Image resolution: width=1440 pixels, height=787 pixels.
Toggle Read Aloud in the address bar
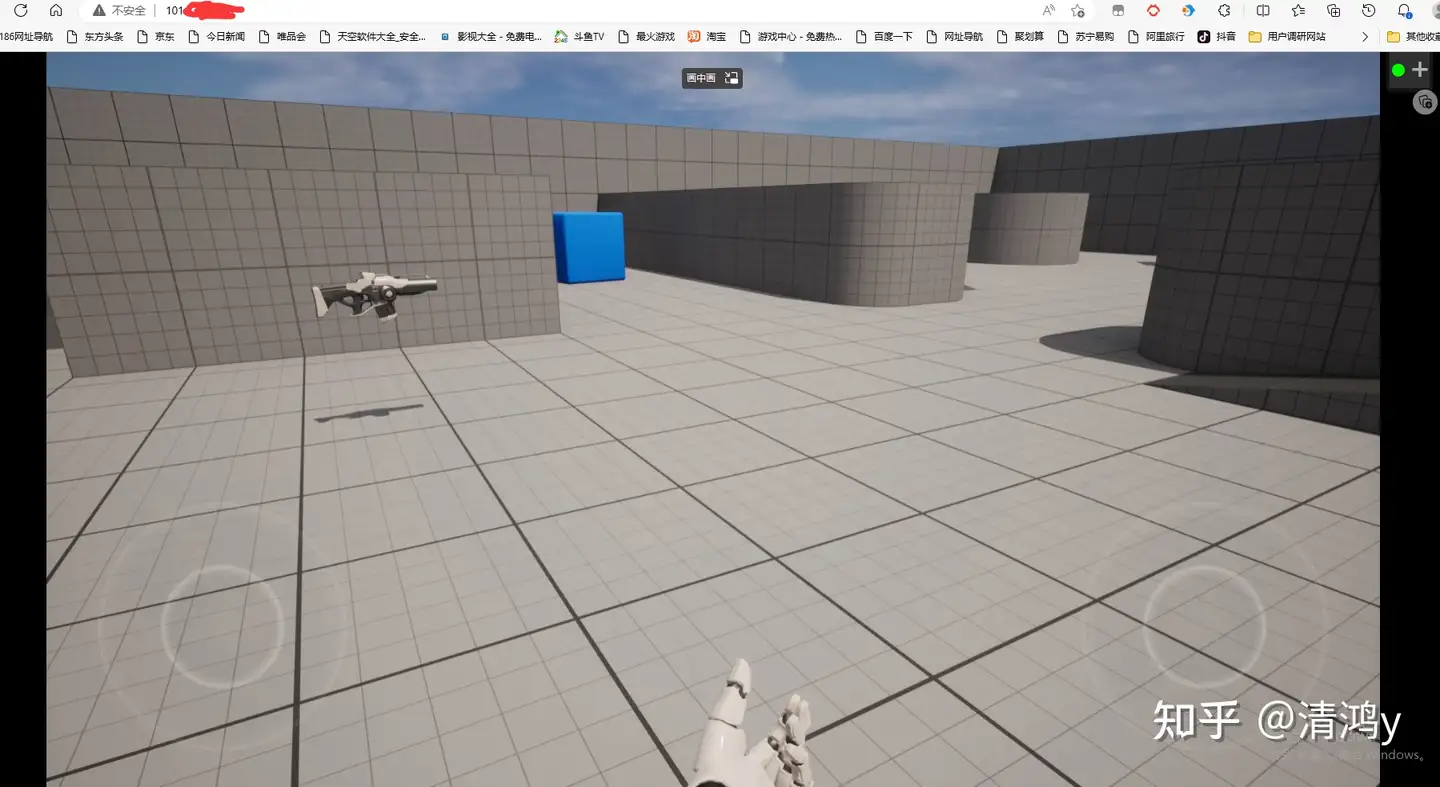click(x=1048, y=10)
